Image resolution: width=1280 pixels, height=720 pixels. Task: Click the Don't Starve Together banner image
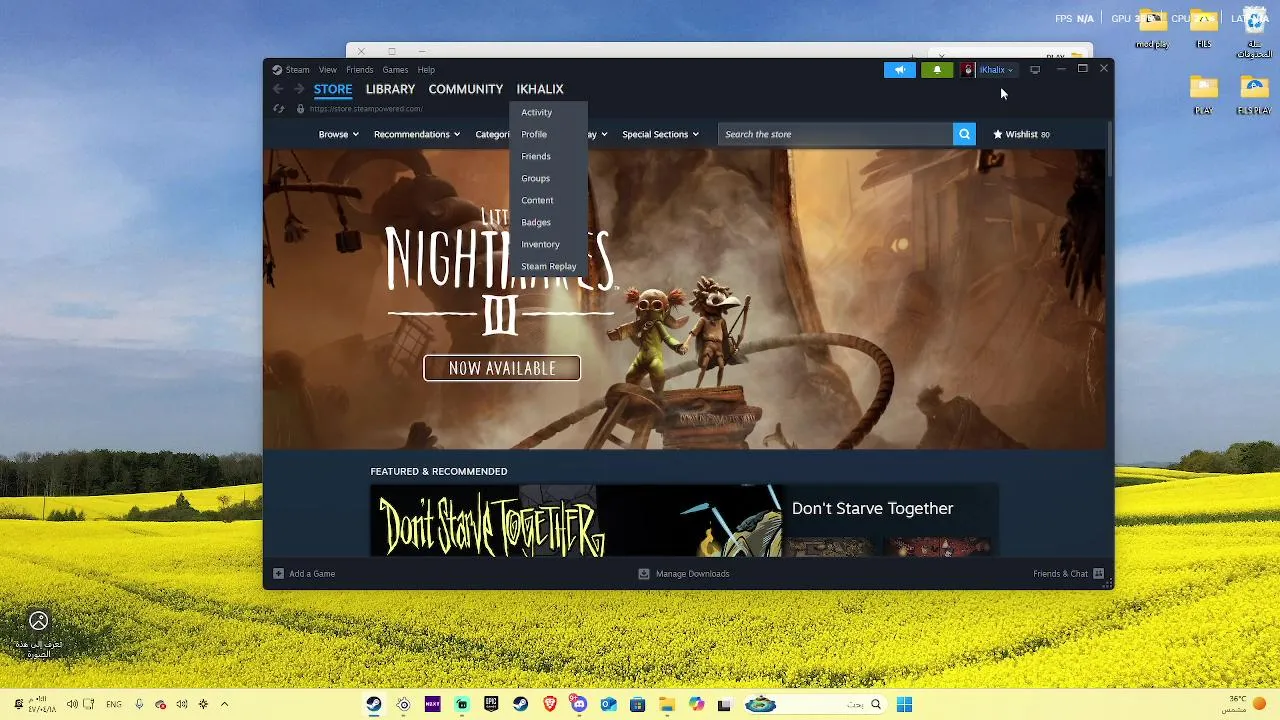coord(575,521)
